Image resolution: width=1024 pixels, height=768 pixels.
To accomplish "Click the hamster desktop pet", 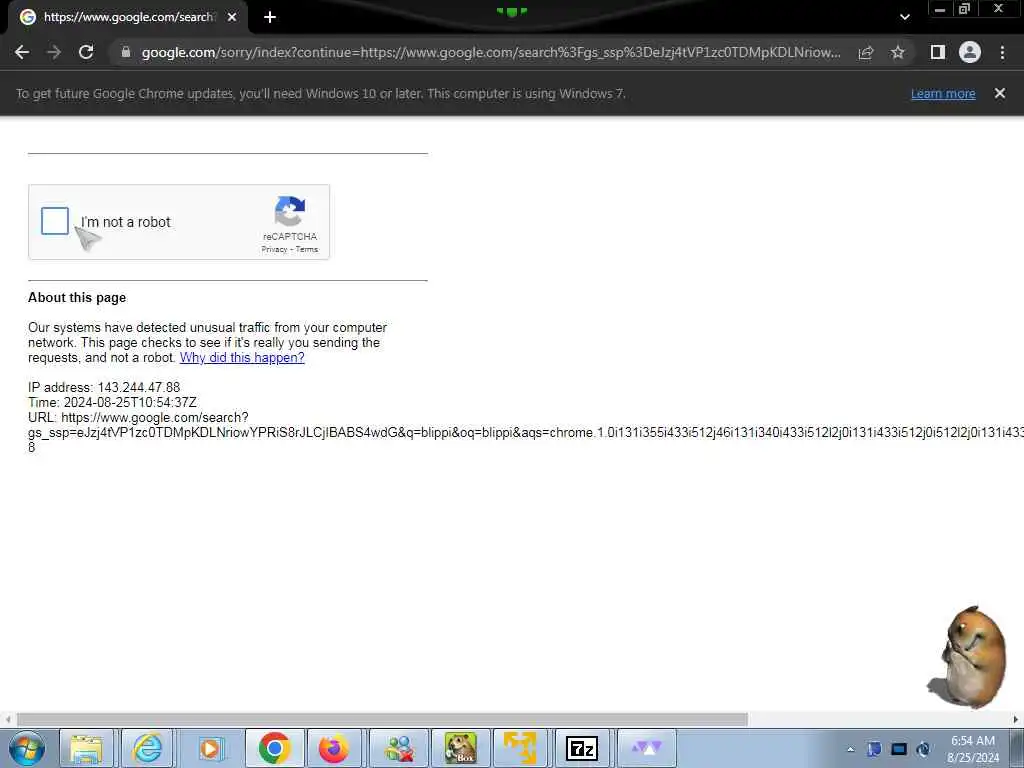I will (968, 657).
